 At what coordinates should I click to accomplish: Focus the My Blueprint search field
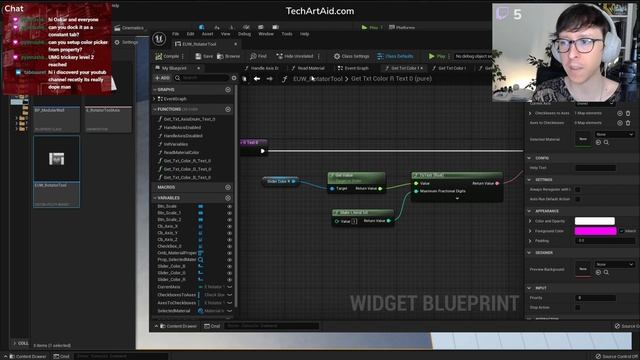click(201, 78)
